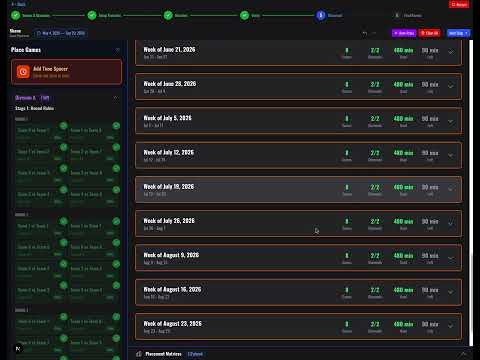Expand the Week of June 28, 2026 card
The height and width of the screenshot is (360, 480).
click(451, 86)
